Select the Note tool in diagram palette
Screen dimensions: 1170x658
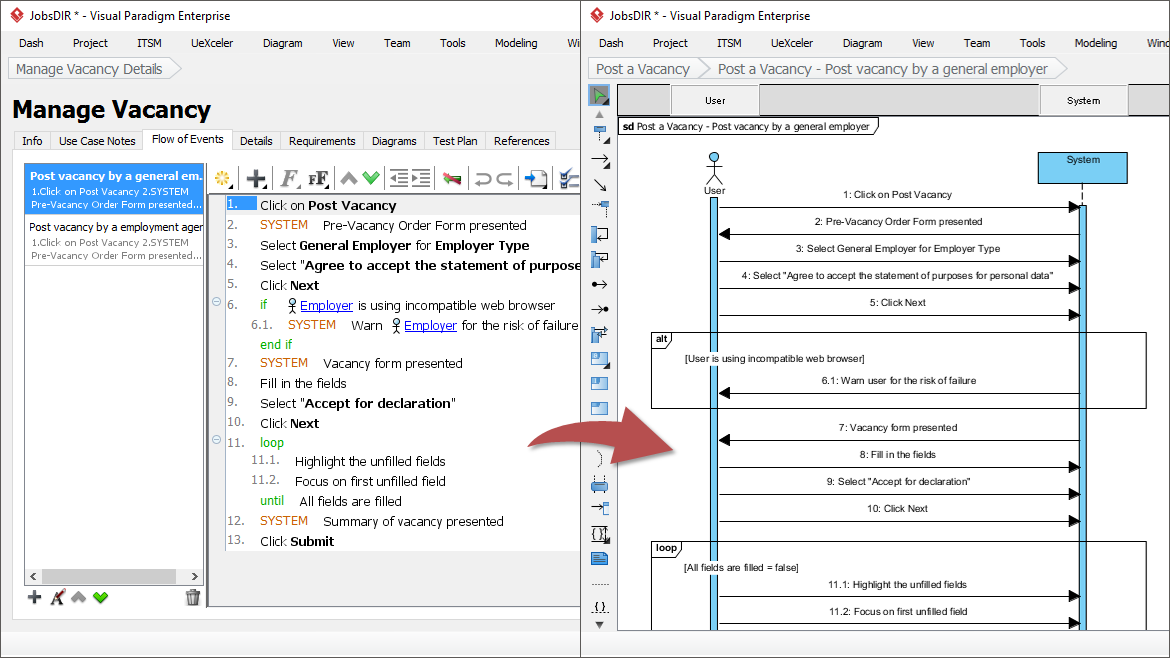click(600, 558)
